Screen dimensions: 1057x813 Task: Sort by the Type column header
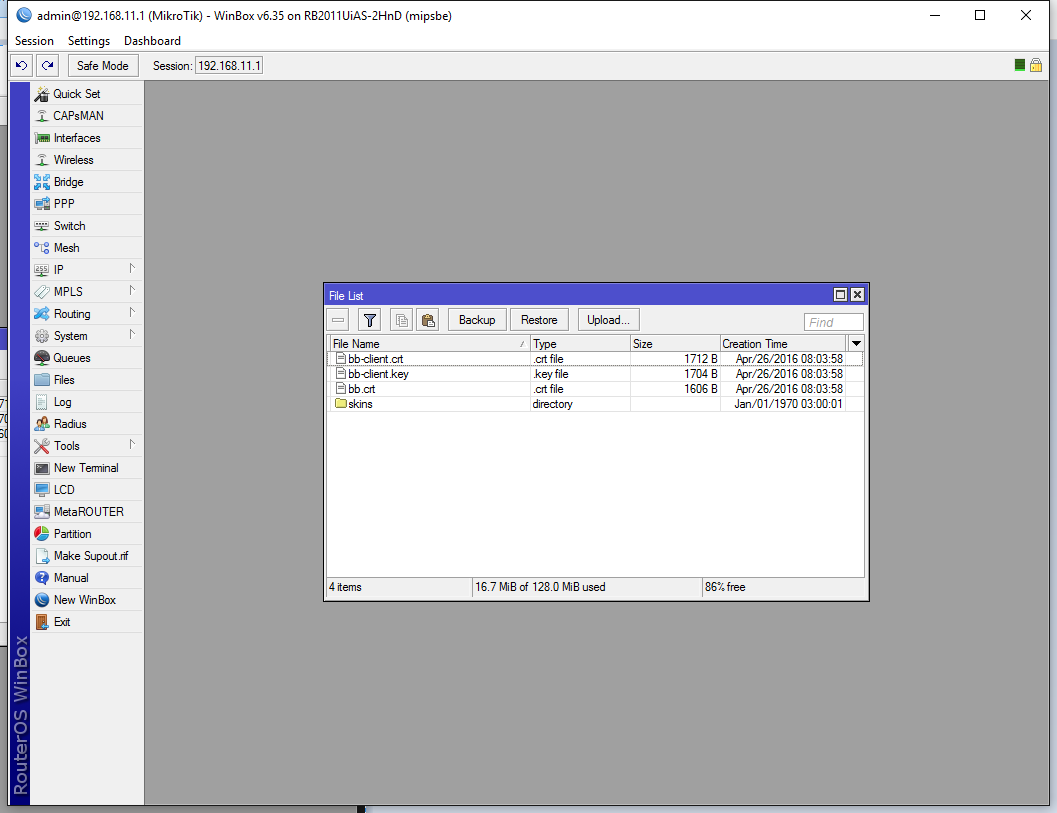(580, 343)
